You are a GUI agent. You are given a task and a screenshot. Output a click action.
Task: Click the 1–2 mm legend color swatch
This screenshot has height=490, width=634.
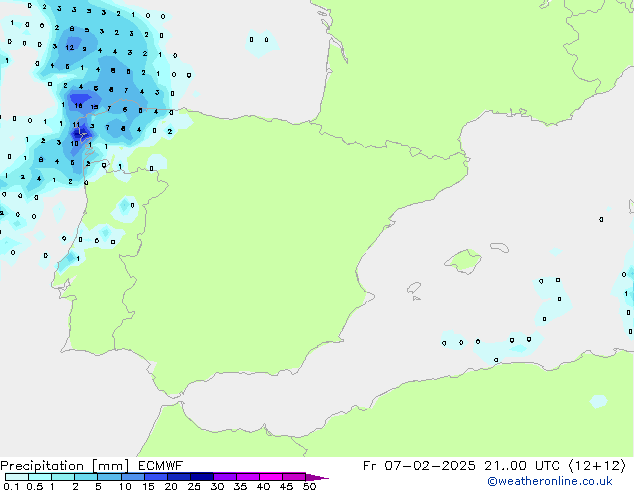pos(63,477)
